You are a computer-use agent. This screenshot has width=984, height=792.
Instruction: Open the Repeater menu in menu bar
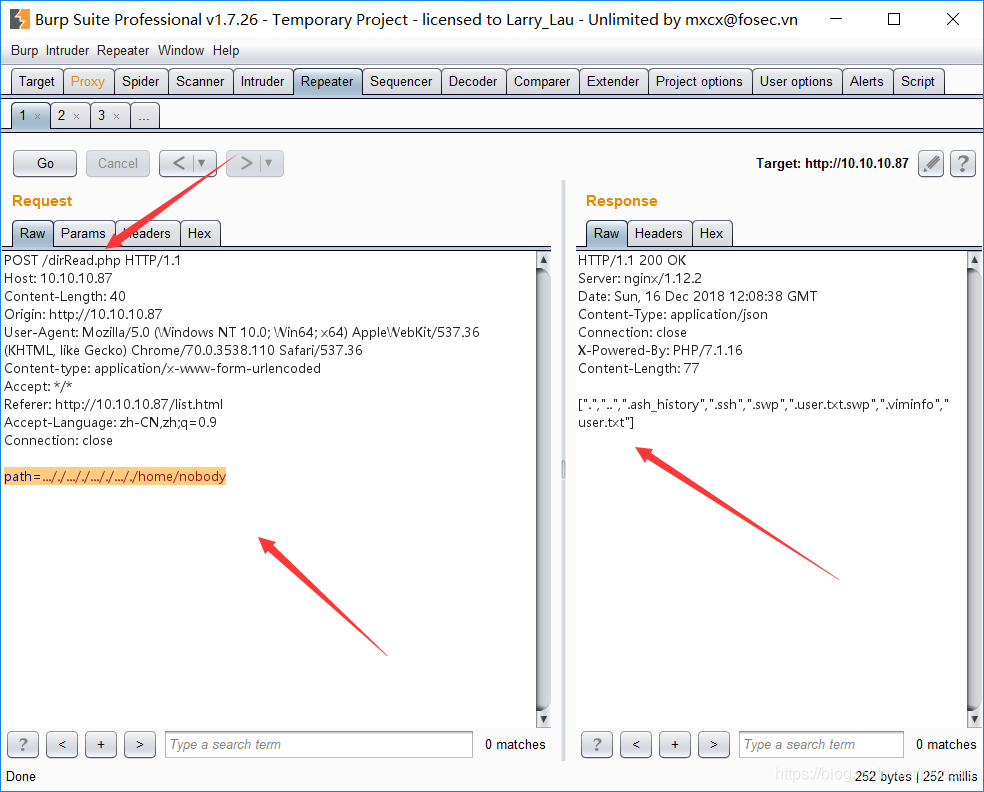tap(123, 51)
